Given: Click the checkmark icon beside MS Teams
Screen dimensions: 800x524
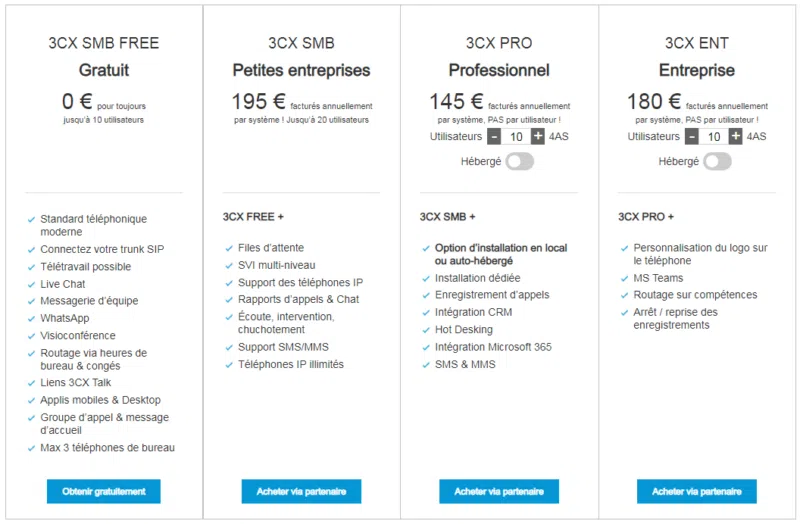Looking at the screenshot, I should [623, 278].
